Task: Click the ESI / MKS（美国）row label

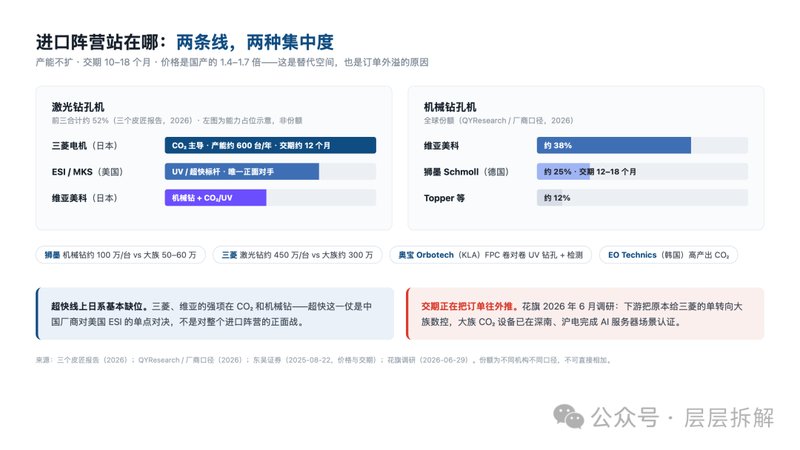Action: point(88,172)
